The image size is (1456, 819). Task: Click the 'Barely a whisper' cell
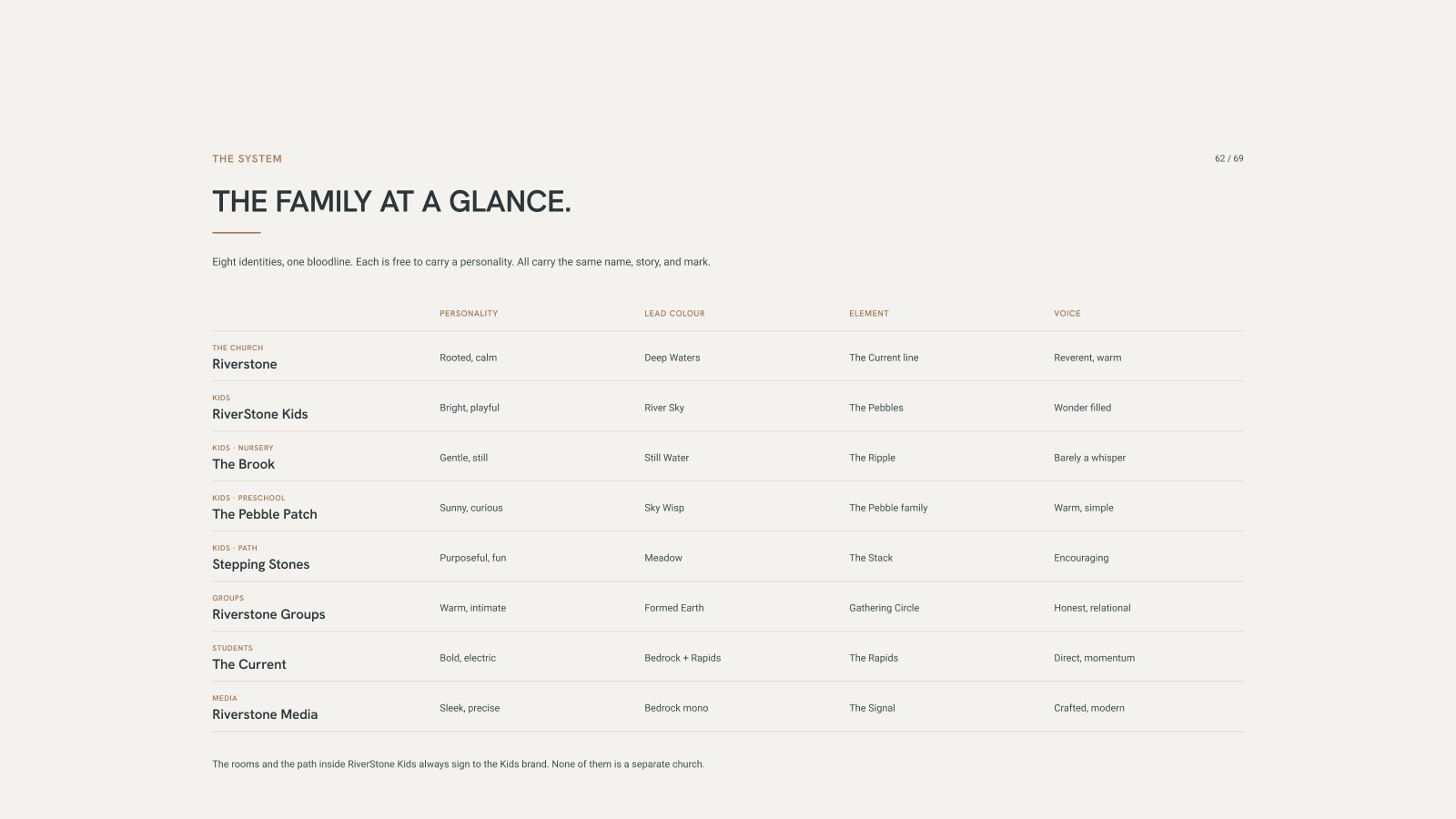pos(1089,458)
